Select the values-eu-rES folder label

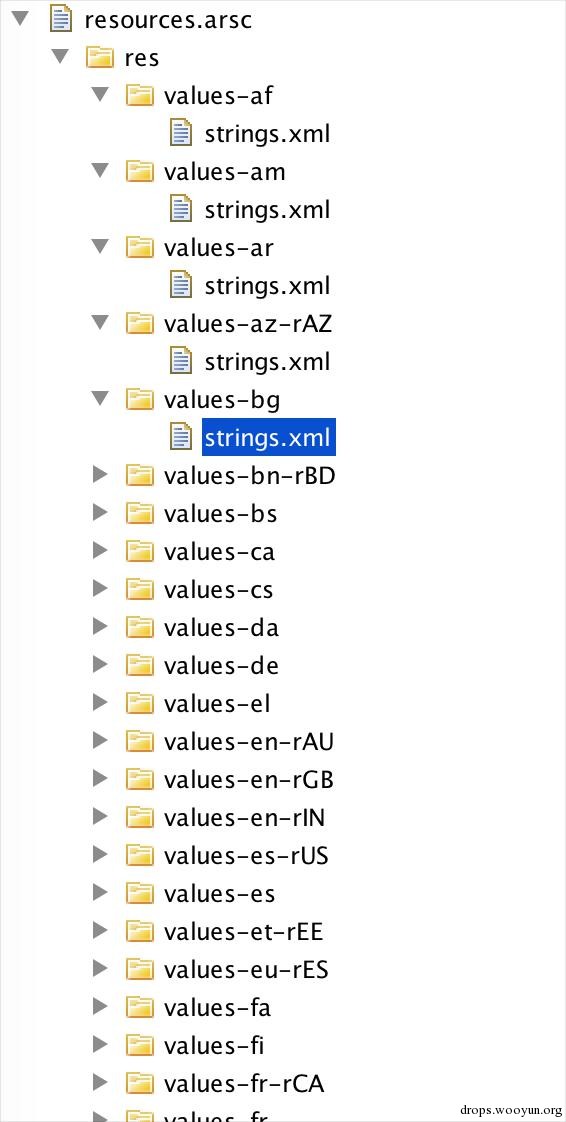[x=245, y=970]
